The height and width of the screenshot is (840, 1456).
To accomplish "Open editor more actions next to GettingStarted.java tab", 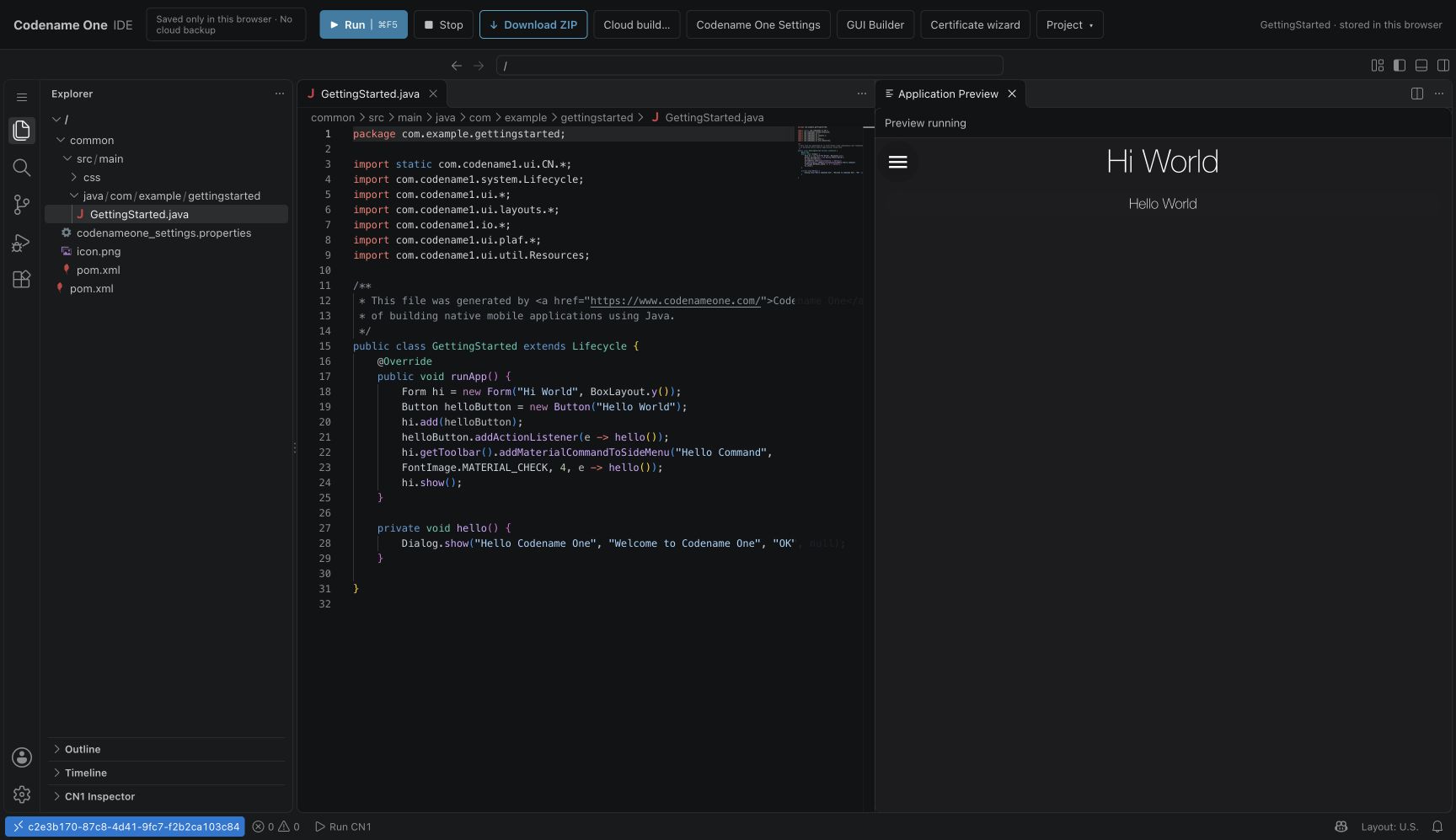I will click(862, 94).
